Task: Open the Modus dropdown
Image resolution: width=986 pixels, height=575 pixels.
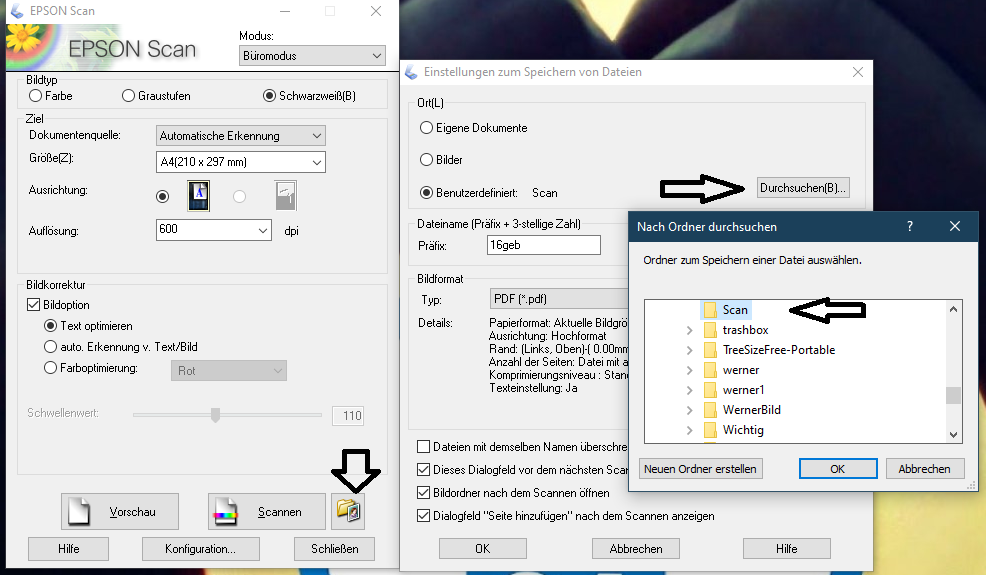Action: pos(313,55)
